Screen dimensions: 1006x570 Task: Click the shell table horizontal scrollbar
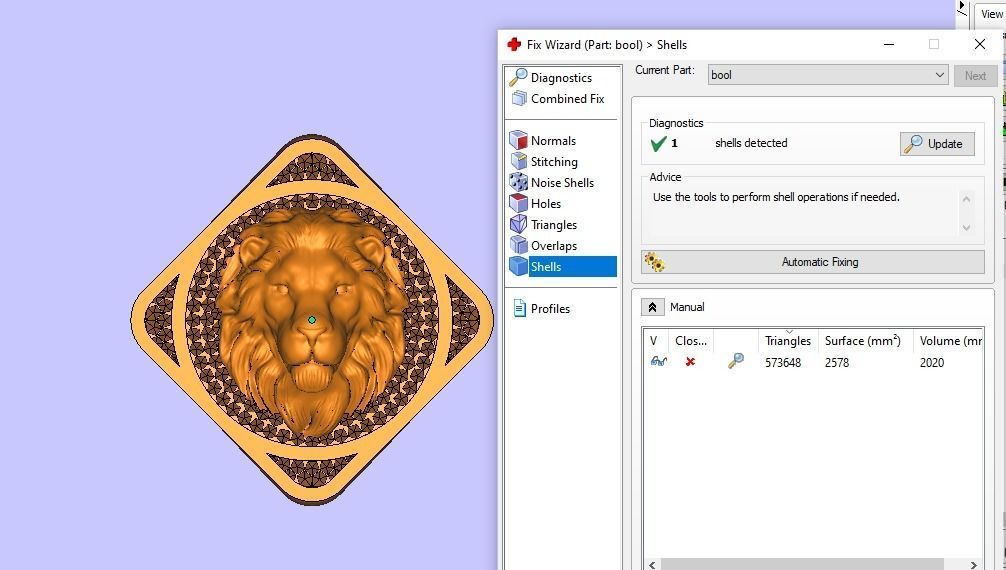point(802,565)
